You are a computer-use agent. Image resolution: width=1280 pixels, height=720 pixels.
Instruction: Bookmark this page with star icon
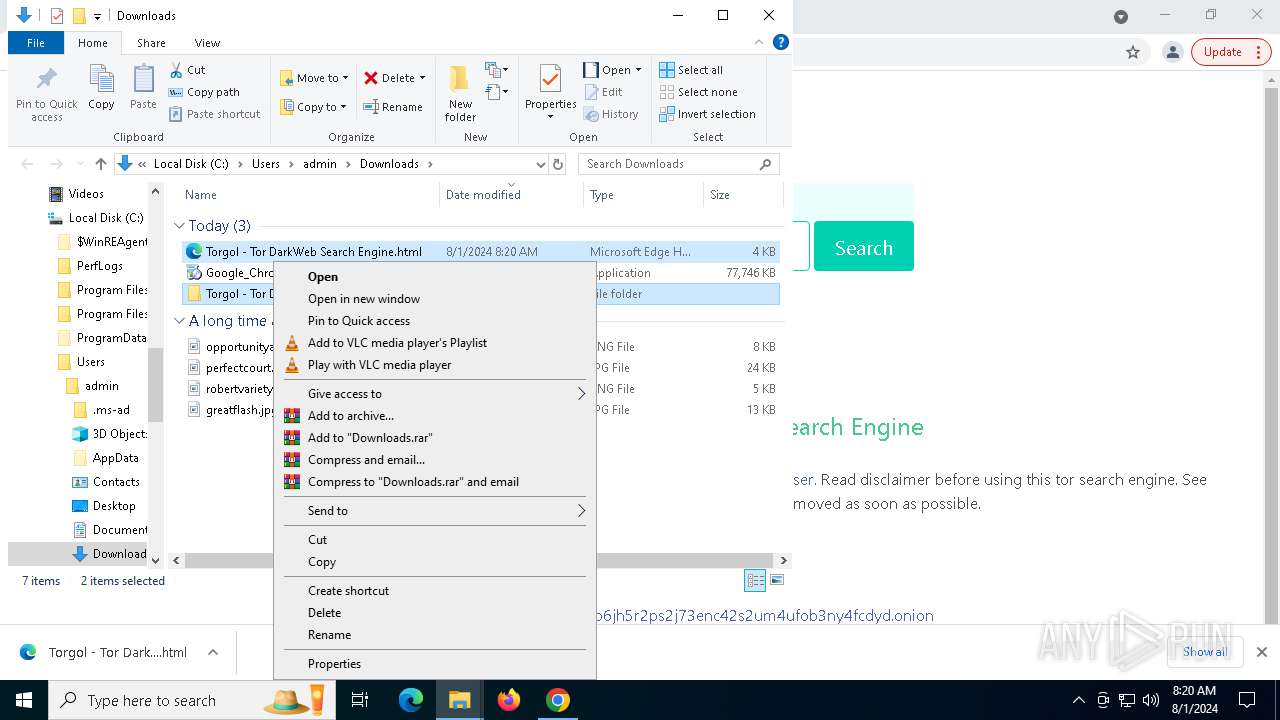coord(1133,52)
